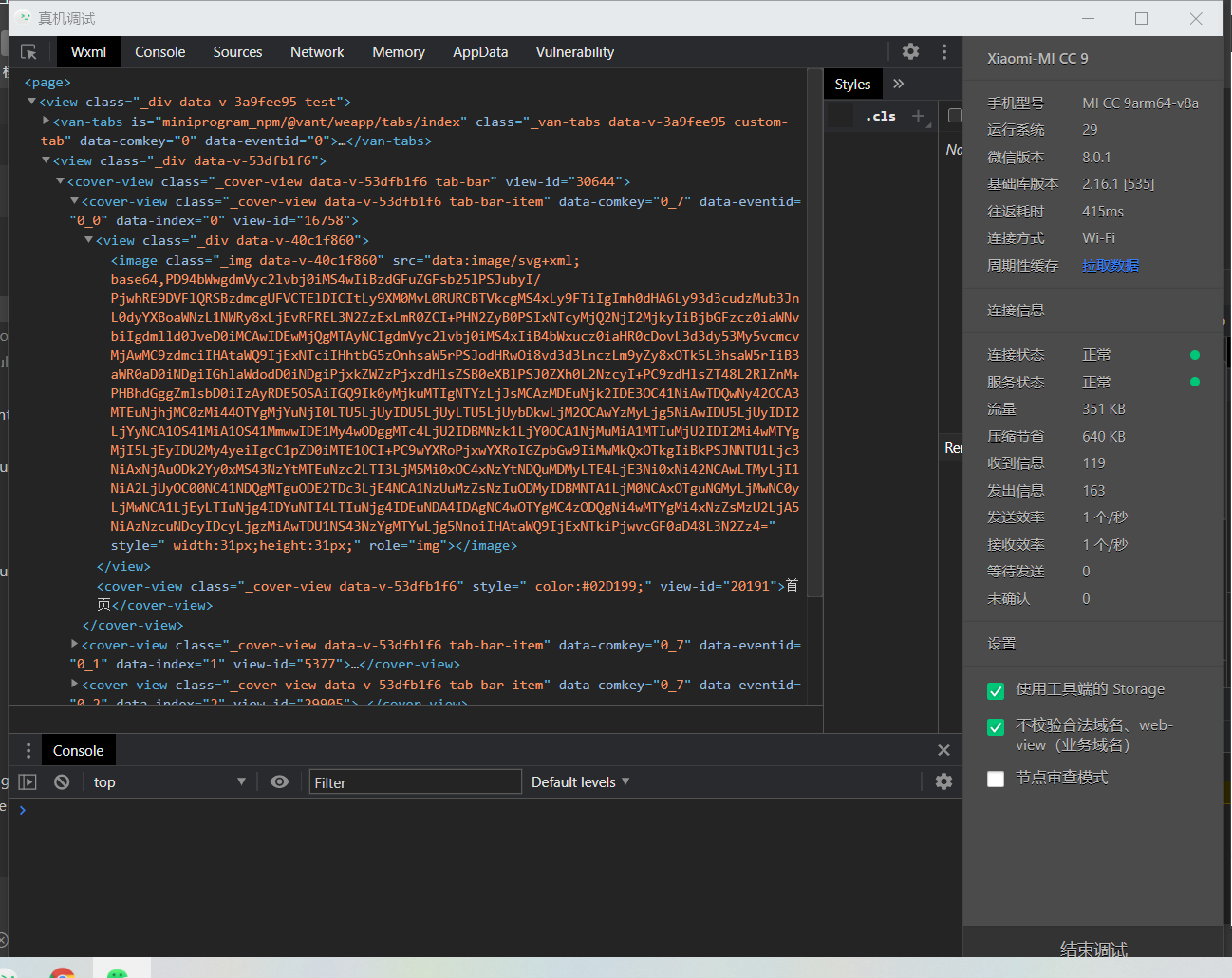The image size is (1232, 978).
Task: Click the 拉取数据 link
Action: click(1111, 266)
